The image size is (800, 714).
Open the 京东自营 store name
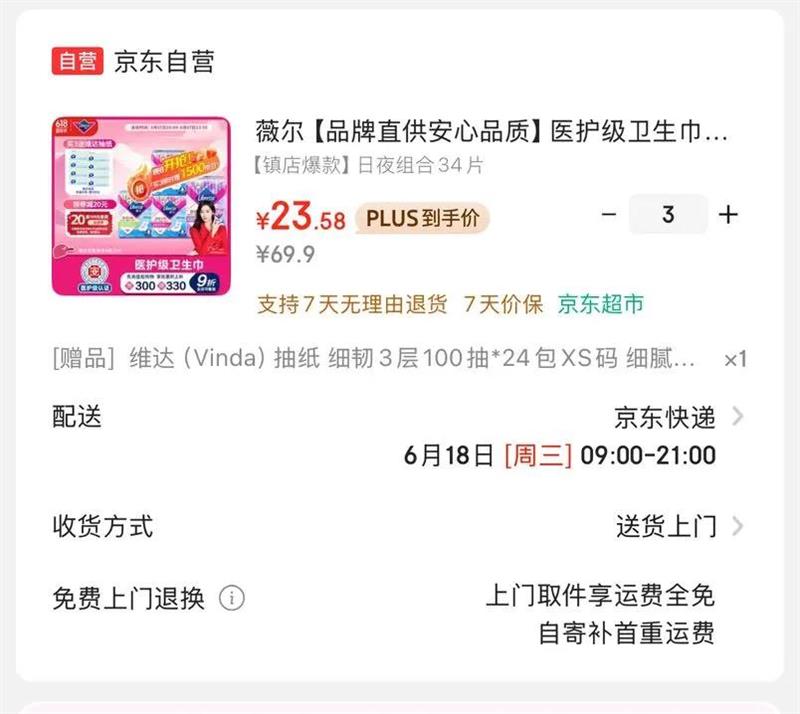[164, 62]
